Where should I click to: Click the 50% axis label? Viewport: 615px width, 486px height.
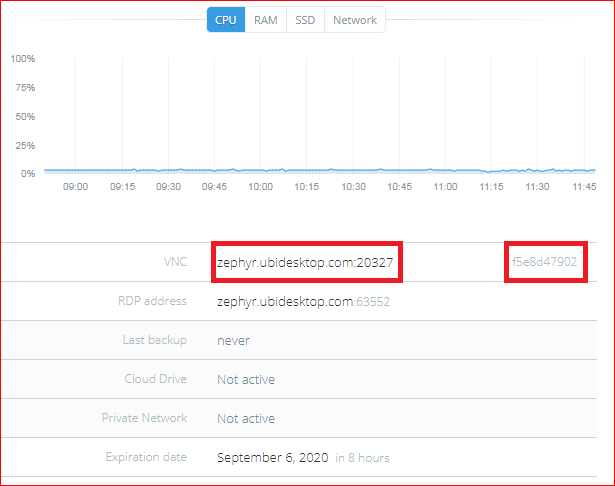pyautogui.click(x=25, y=116)
